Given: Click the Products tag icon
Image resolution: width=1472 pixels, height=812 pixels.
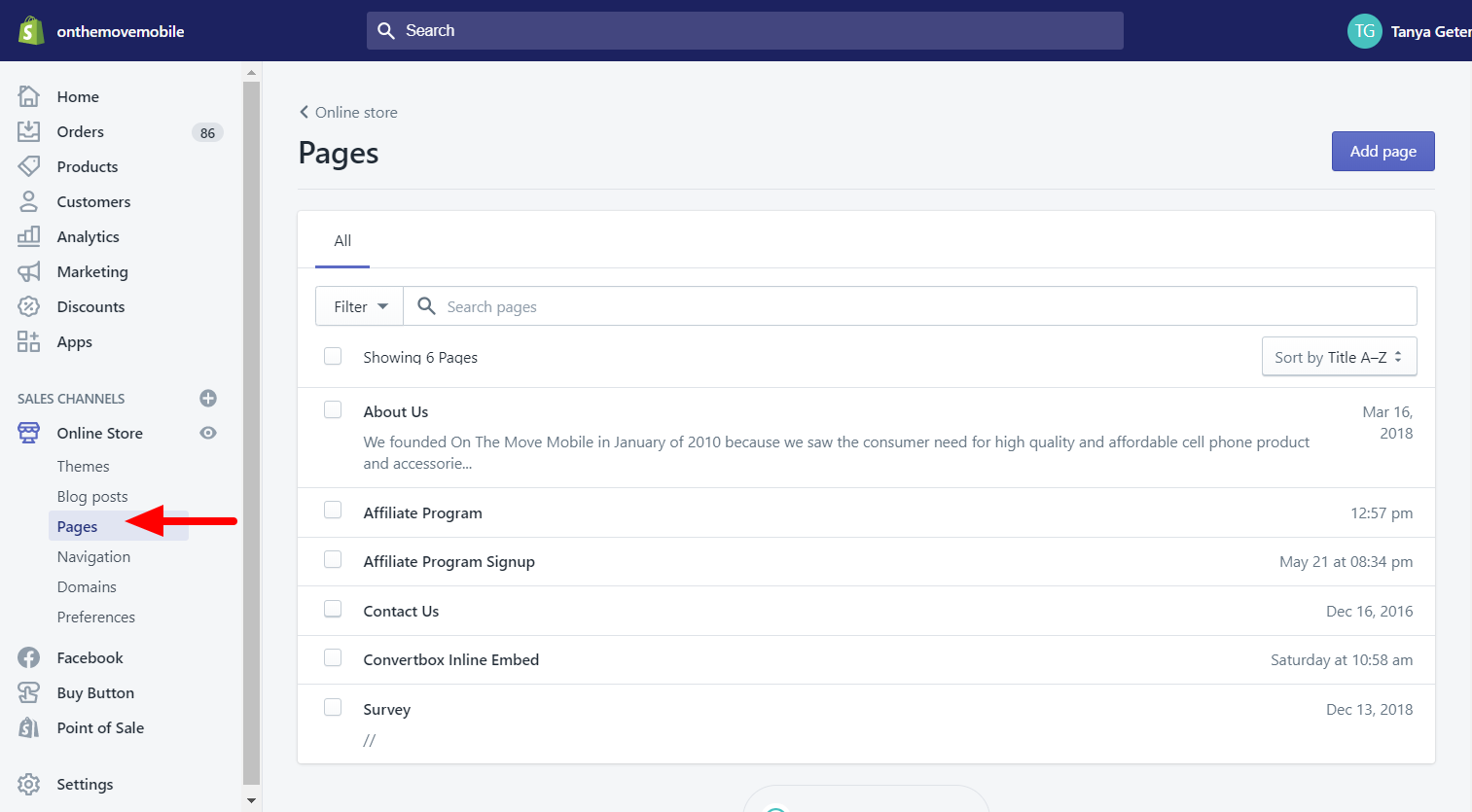Looking at the screenshot, I should pyautogui.click(x=29, y=166).
